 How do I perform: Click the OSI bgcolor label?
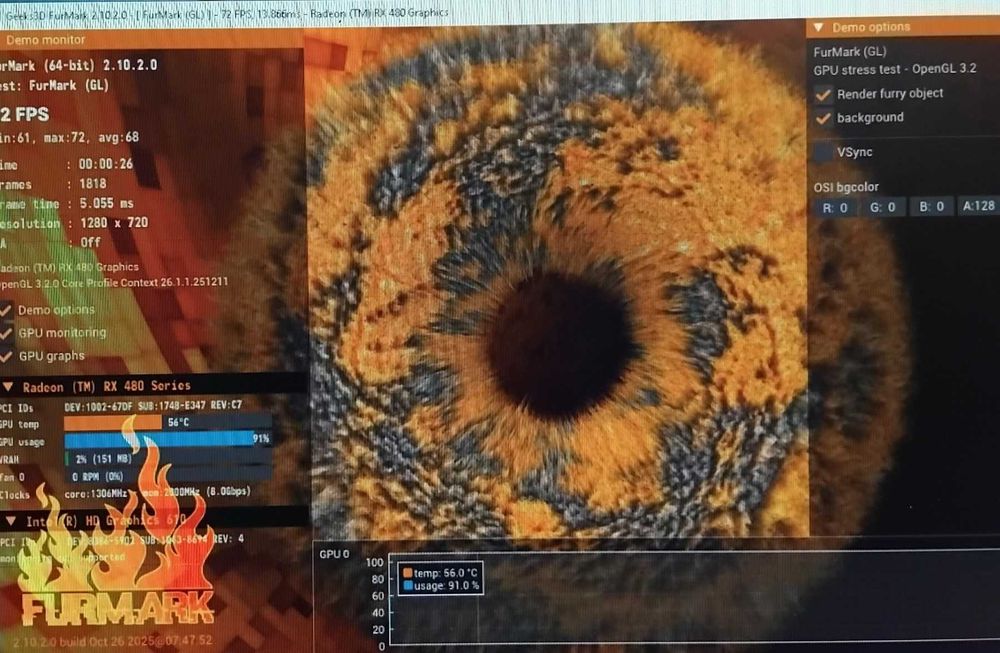[x=846, y=187]
